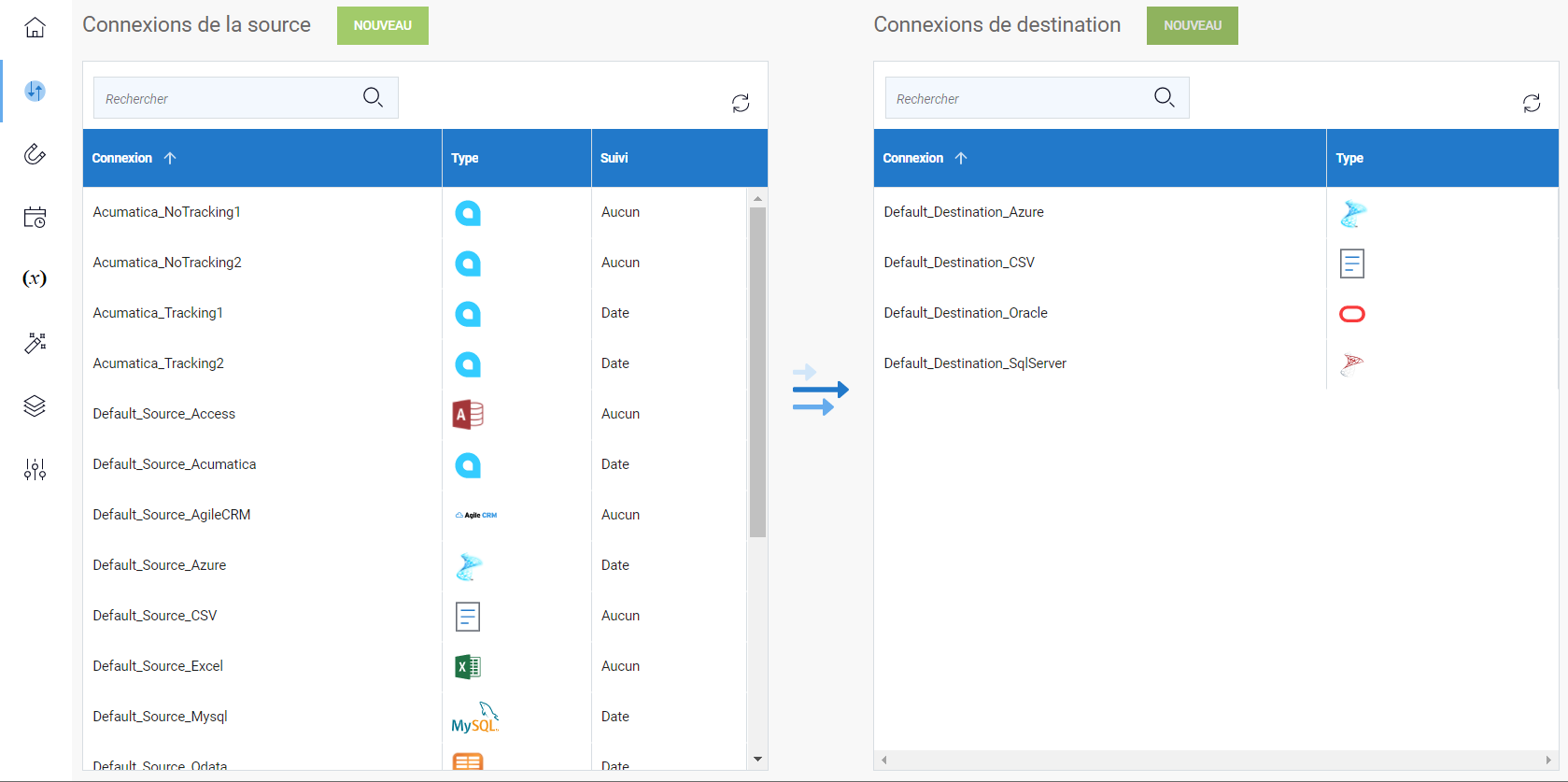Sort source list by Suivi column
This screenshot has height=782, width=1568.
coord(614,158)
